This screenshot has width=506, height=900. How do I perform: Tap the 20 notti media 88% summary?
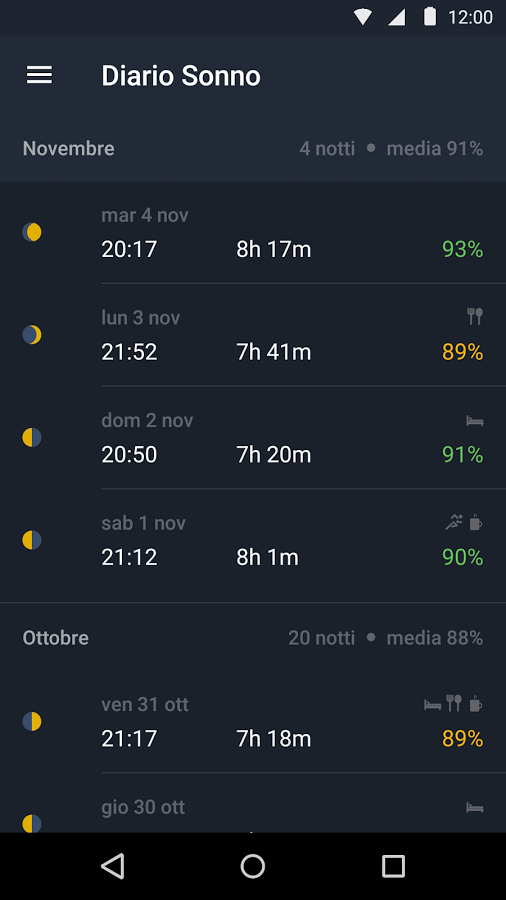tap(386, 638)
